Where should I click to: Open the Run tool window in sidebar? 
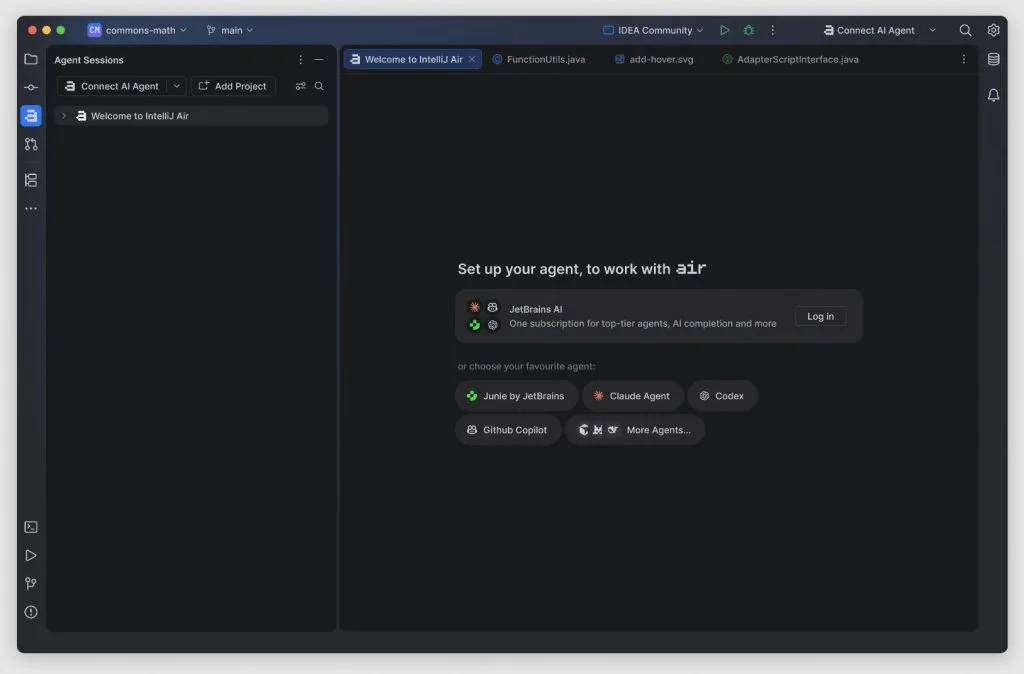click(31, 556)
